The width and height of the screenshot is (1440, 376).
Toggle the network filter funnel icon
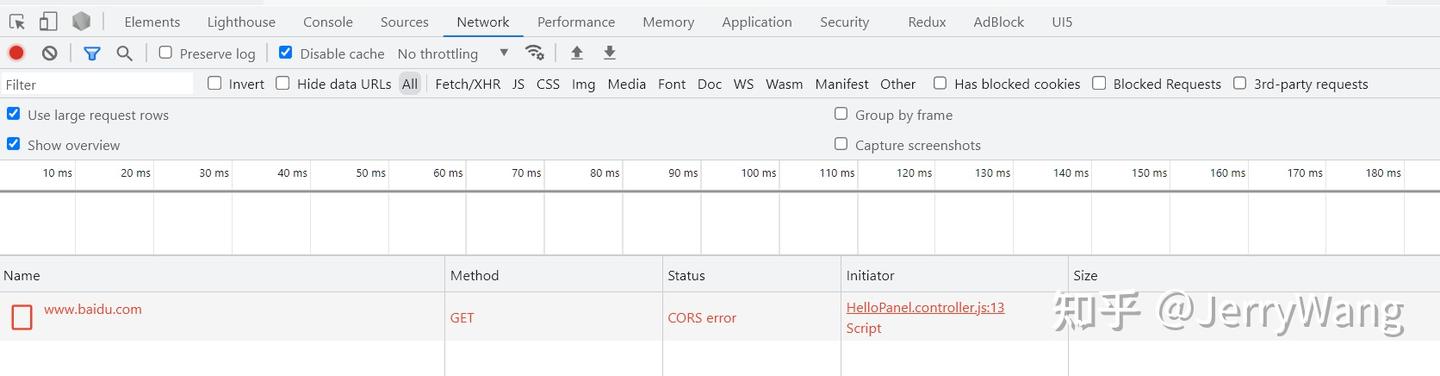[x=92, y=53]
